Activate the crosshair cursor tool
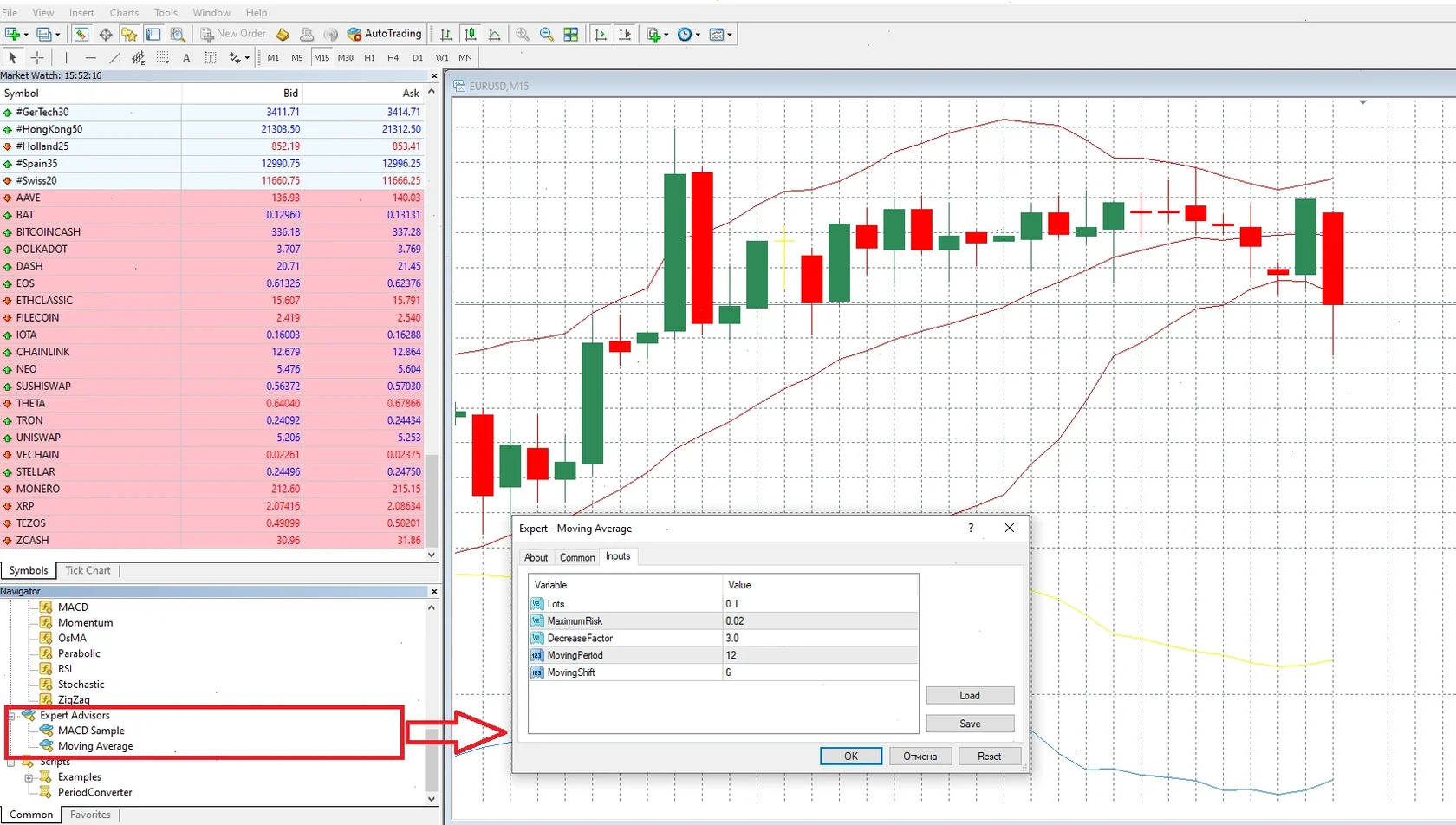Screen dimensions: 1456x825 36,57
